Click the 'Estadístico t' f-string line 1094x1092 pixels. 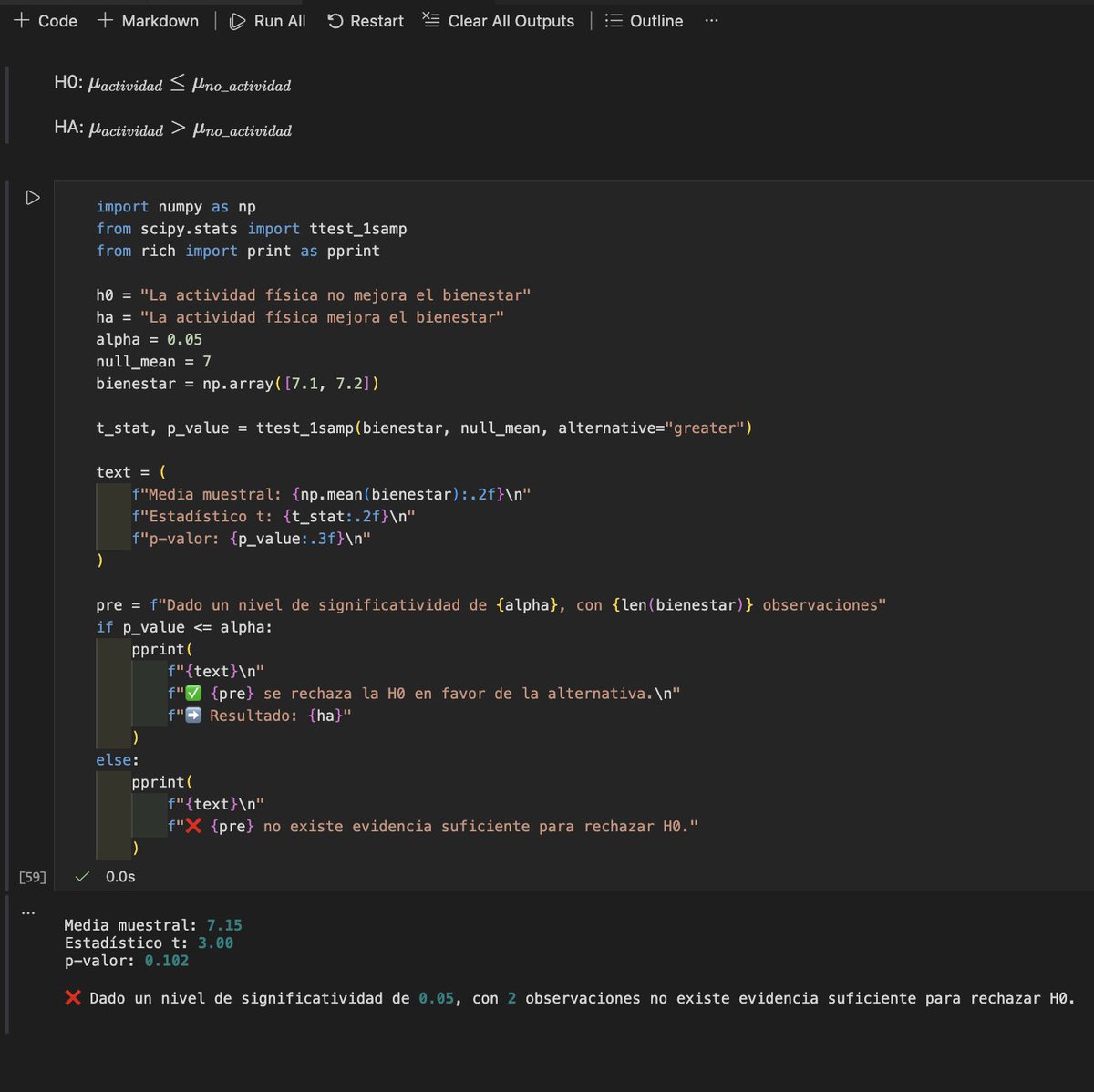point(273,516)
